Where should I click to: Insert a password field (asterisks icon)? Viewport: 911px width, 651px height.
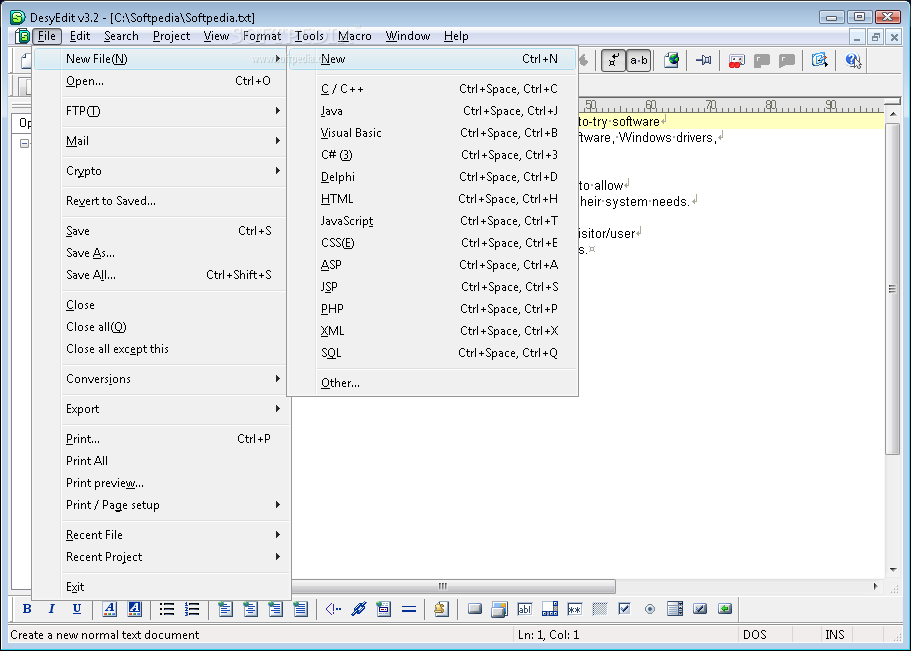pos(575,609)
